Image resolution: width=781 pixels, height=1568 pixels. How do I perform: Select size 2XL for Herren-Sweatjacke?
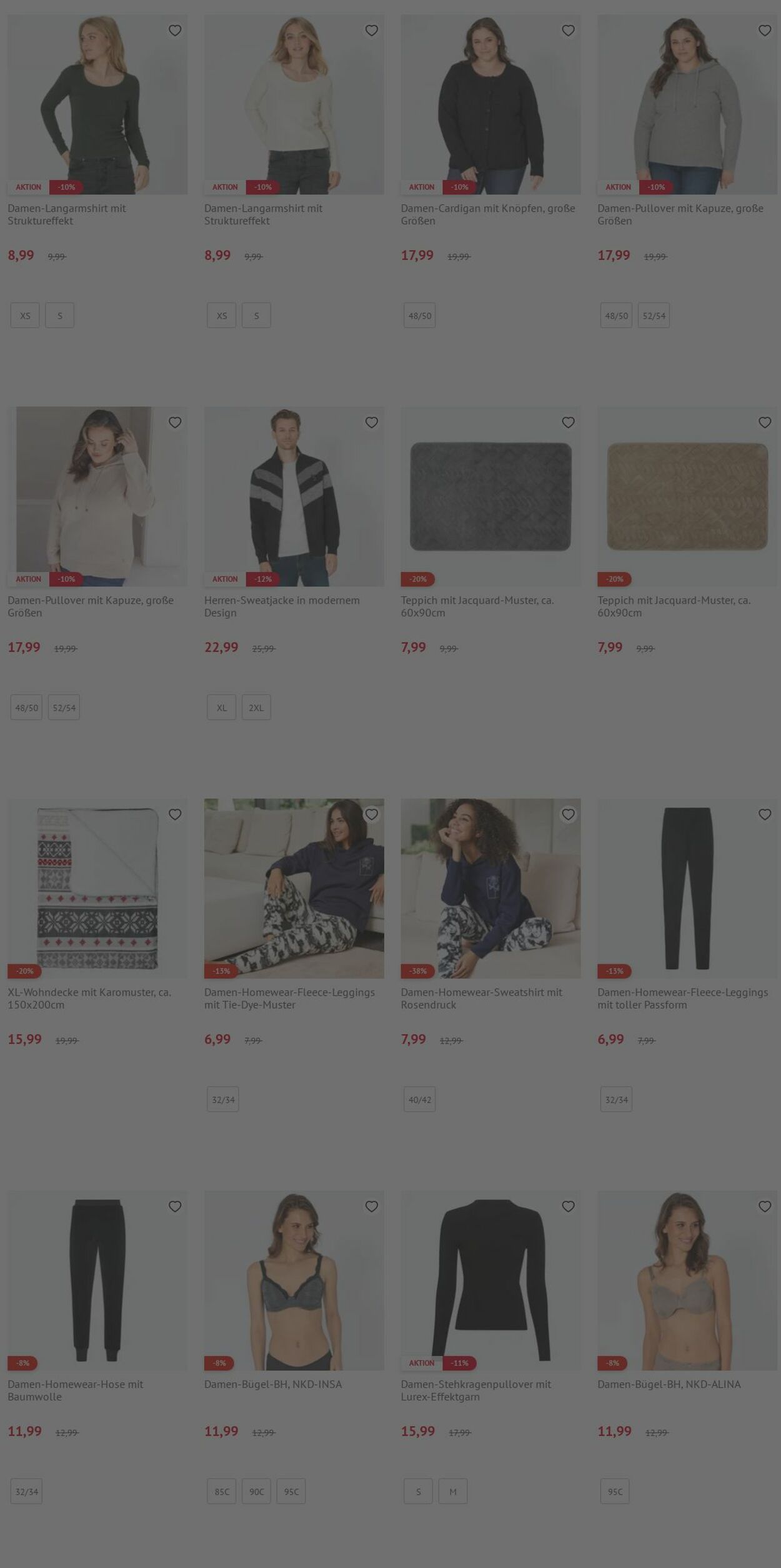tap(256, 707)
